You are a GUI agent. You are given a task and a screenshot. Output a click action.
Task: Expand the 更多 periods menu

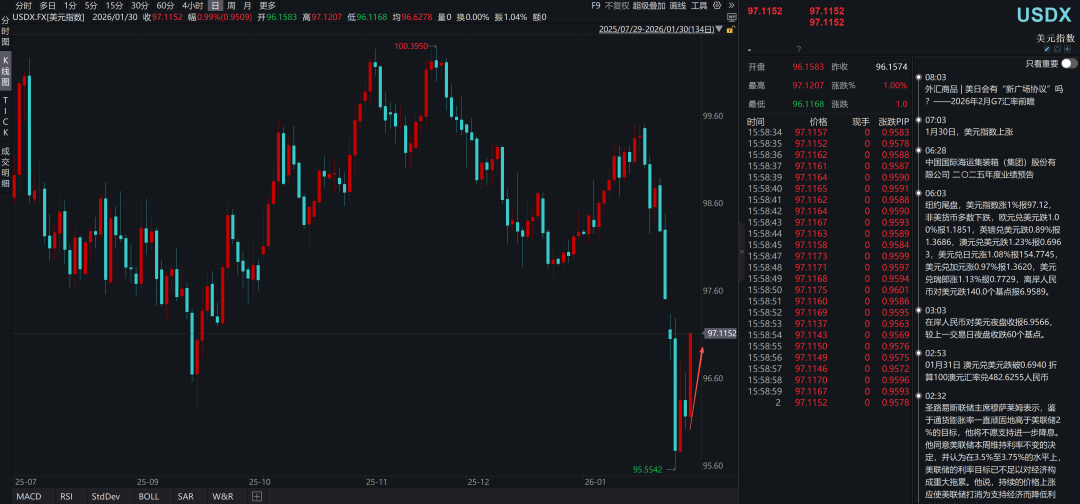pyautogui.click(x=267, y=6)
